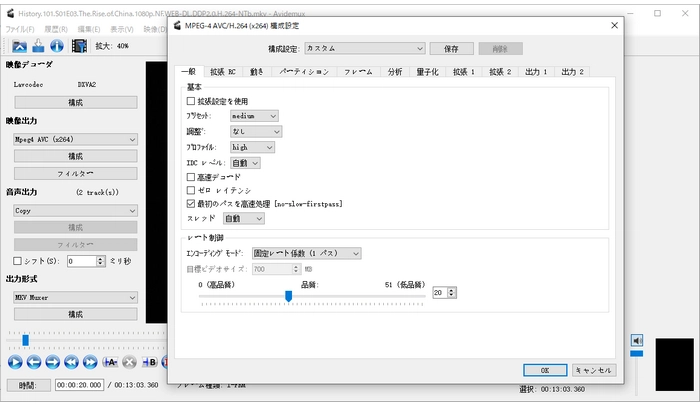The width and height of the screenshot is (700, 407).
Task: Enable the 拡張設定を使用 checkbox
Action: pos(192,101)
